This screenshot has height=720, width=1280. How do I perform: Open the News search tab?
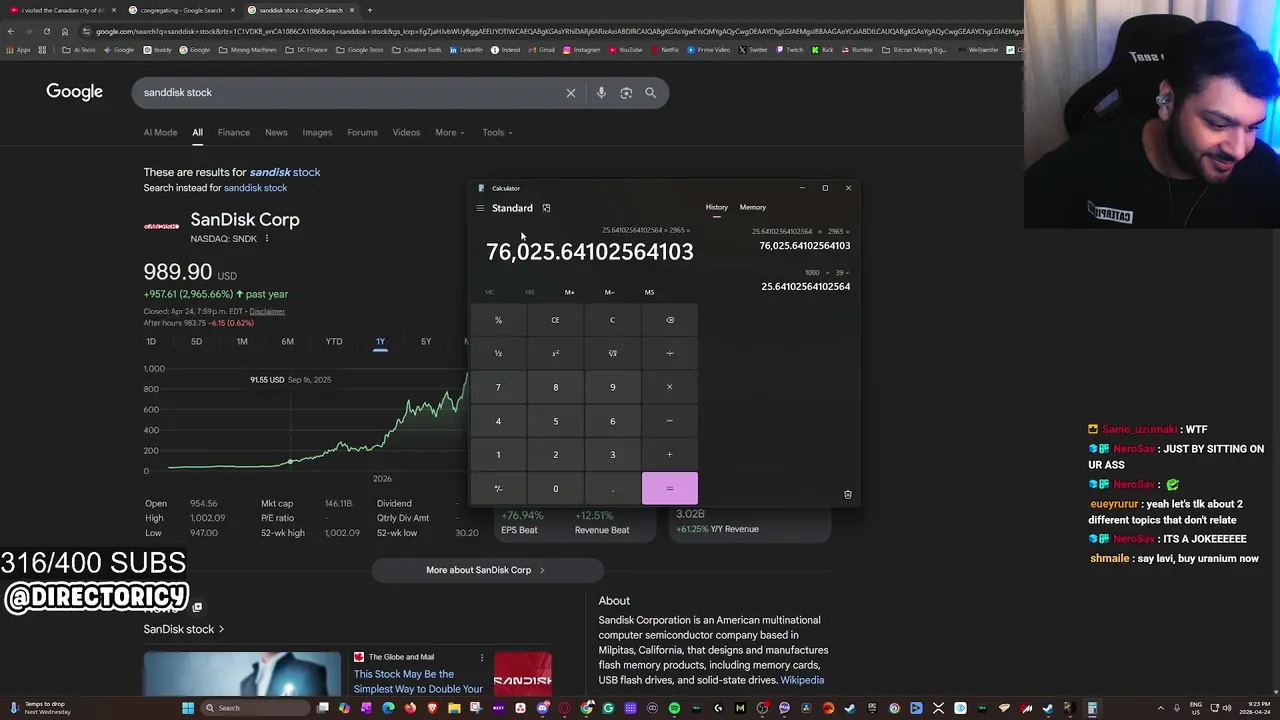276,132
